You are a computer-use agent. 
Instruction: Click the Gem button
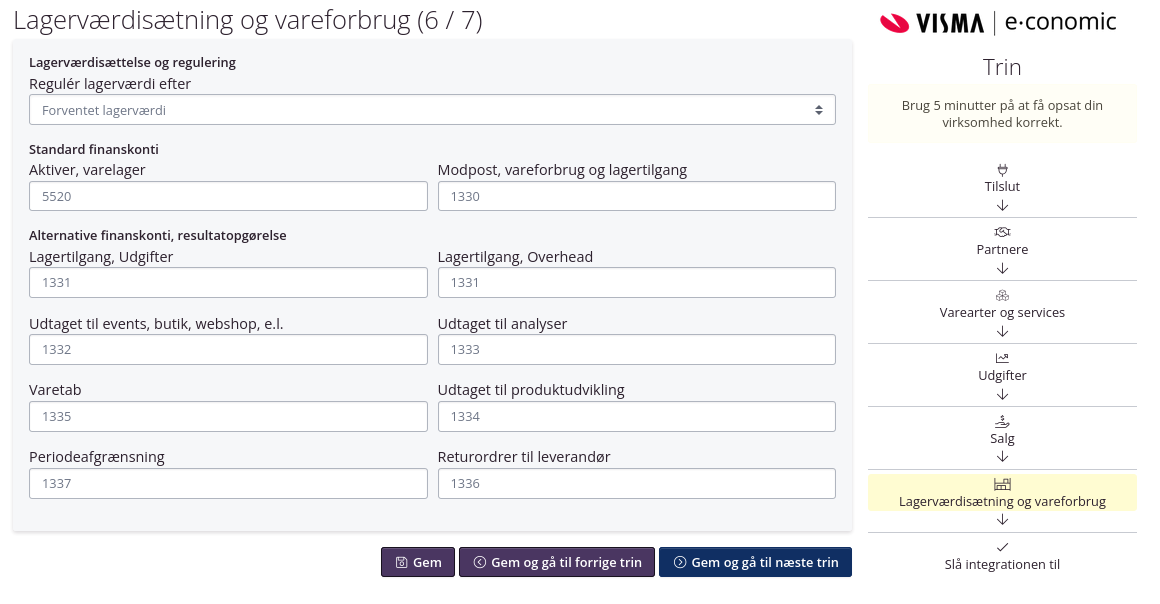418,562
